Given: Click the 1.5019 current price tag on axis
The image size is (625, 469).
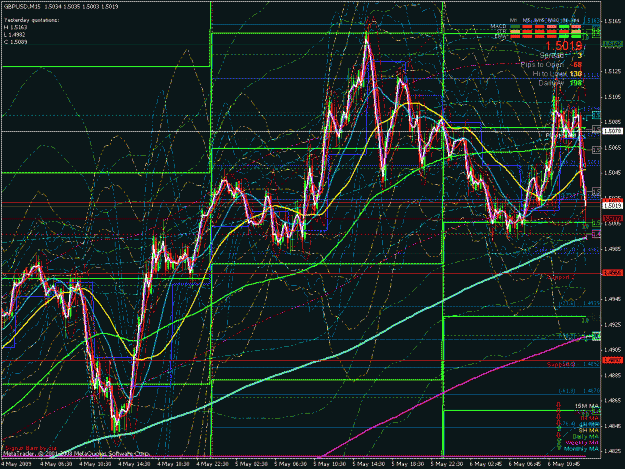Looking at the screenshot, I should (x=612, y=206).
